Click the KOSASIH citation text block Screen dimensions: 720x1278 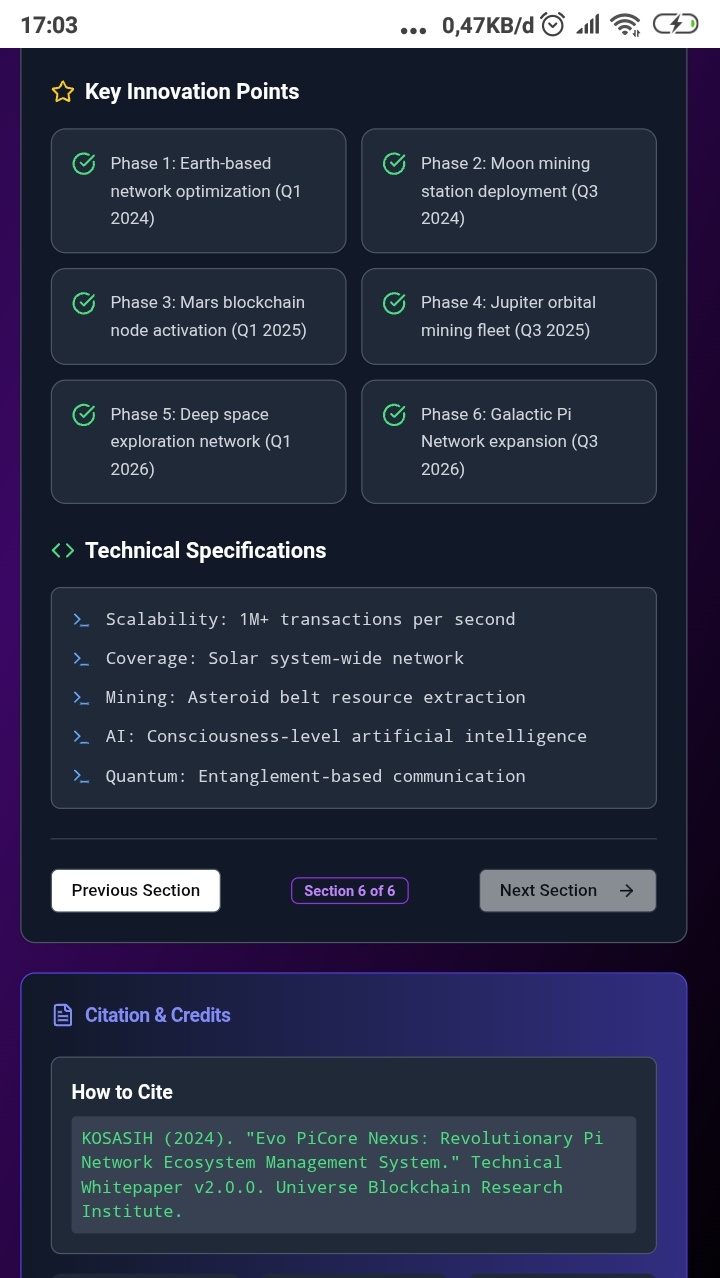[x=353, y=1175]
